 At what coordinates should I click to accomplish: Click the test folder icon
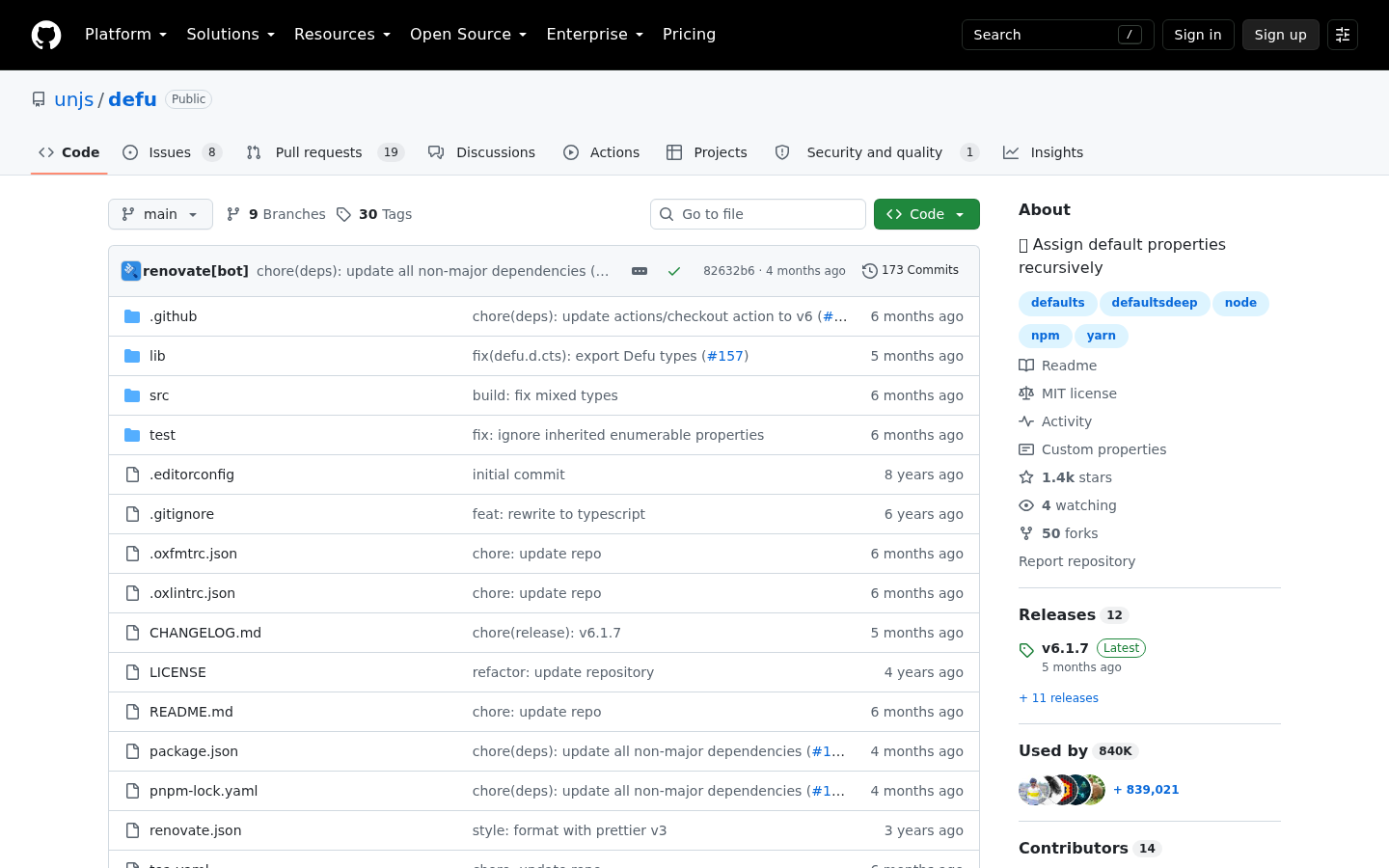(132, 435)
